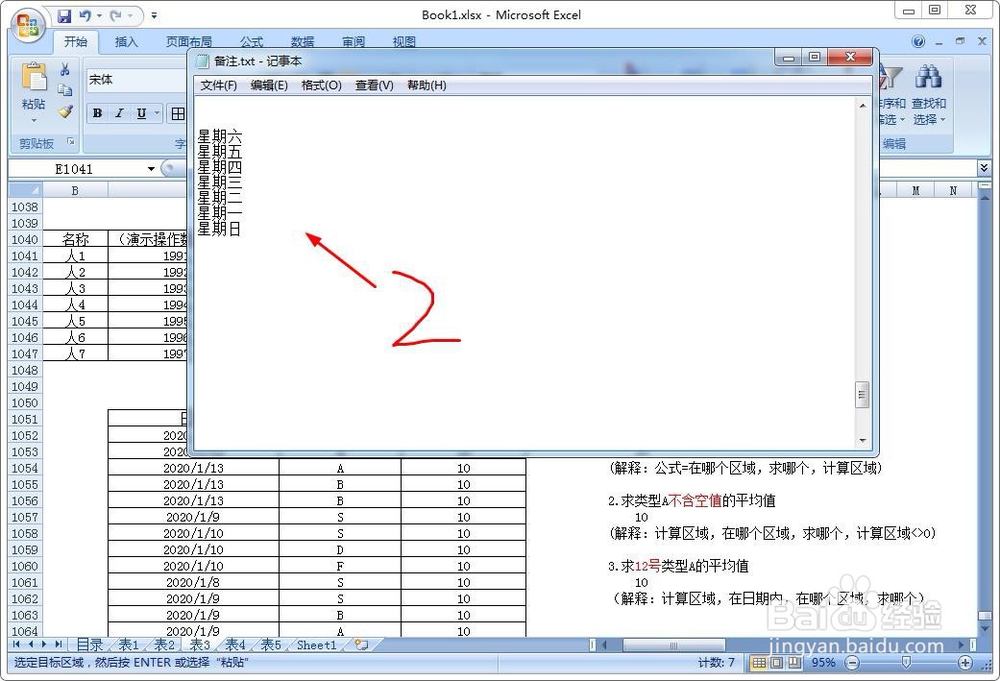
Task: Click the Notepad vertical scrollbar thumb
Action: point(862,395)
